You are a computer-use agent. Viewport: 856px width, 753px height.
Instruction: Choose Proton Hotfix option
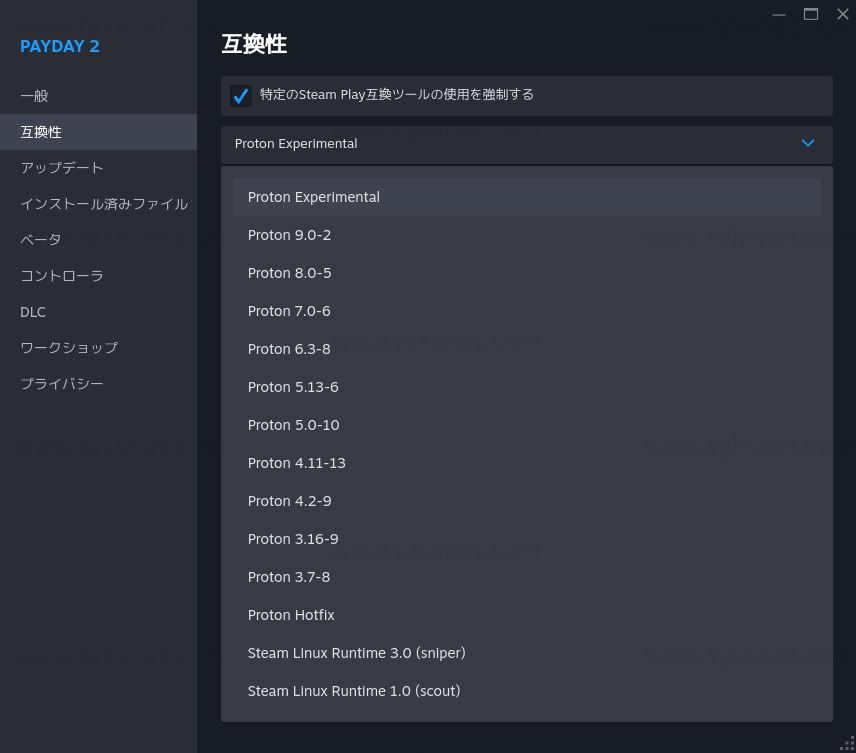pyautogui.click(x=526, y=615)
